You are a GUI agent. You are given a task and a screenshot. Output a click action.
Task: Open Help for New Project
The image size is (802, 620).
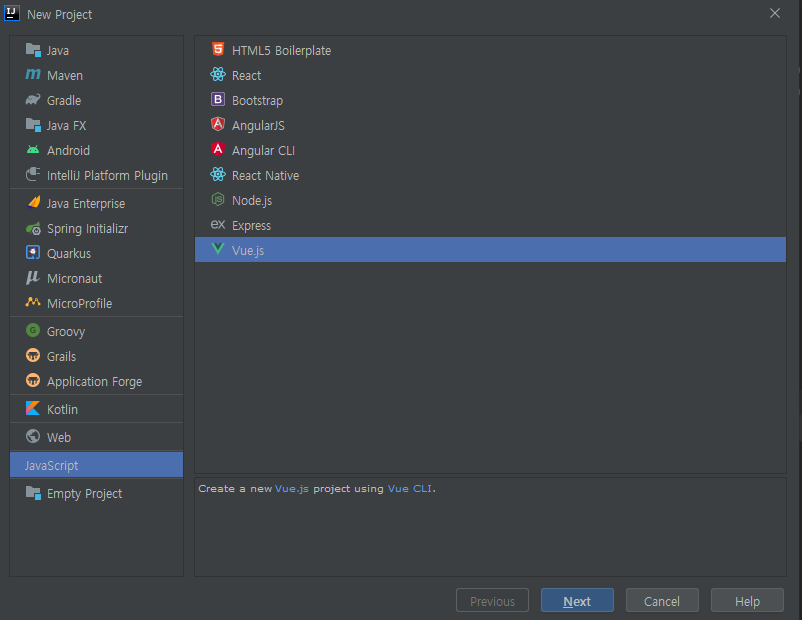[x=747, y=601]
